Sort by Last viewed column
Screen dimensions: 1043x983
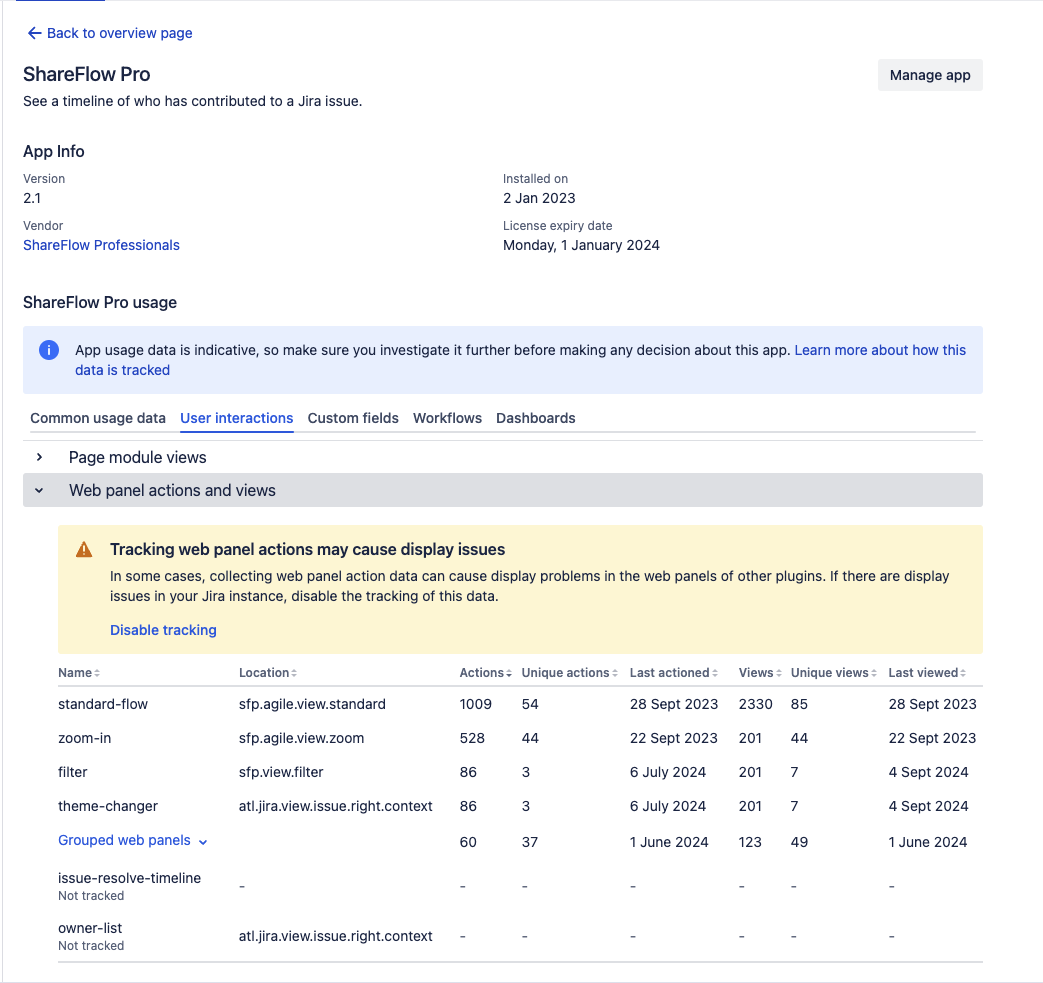click(x=927, y=673)
